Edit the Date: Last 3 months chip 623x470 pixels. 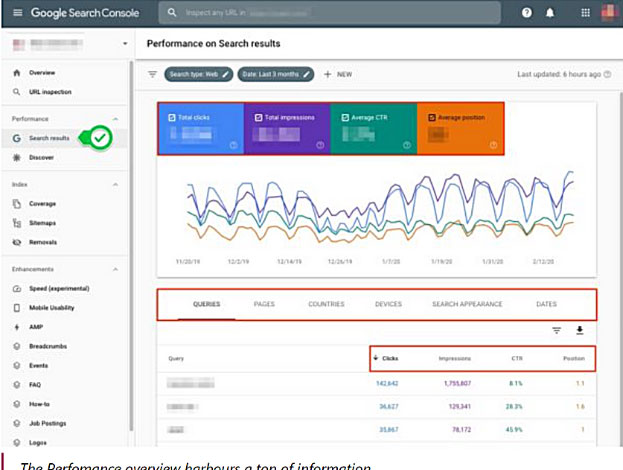pos(276,74)
